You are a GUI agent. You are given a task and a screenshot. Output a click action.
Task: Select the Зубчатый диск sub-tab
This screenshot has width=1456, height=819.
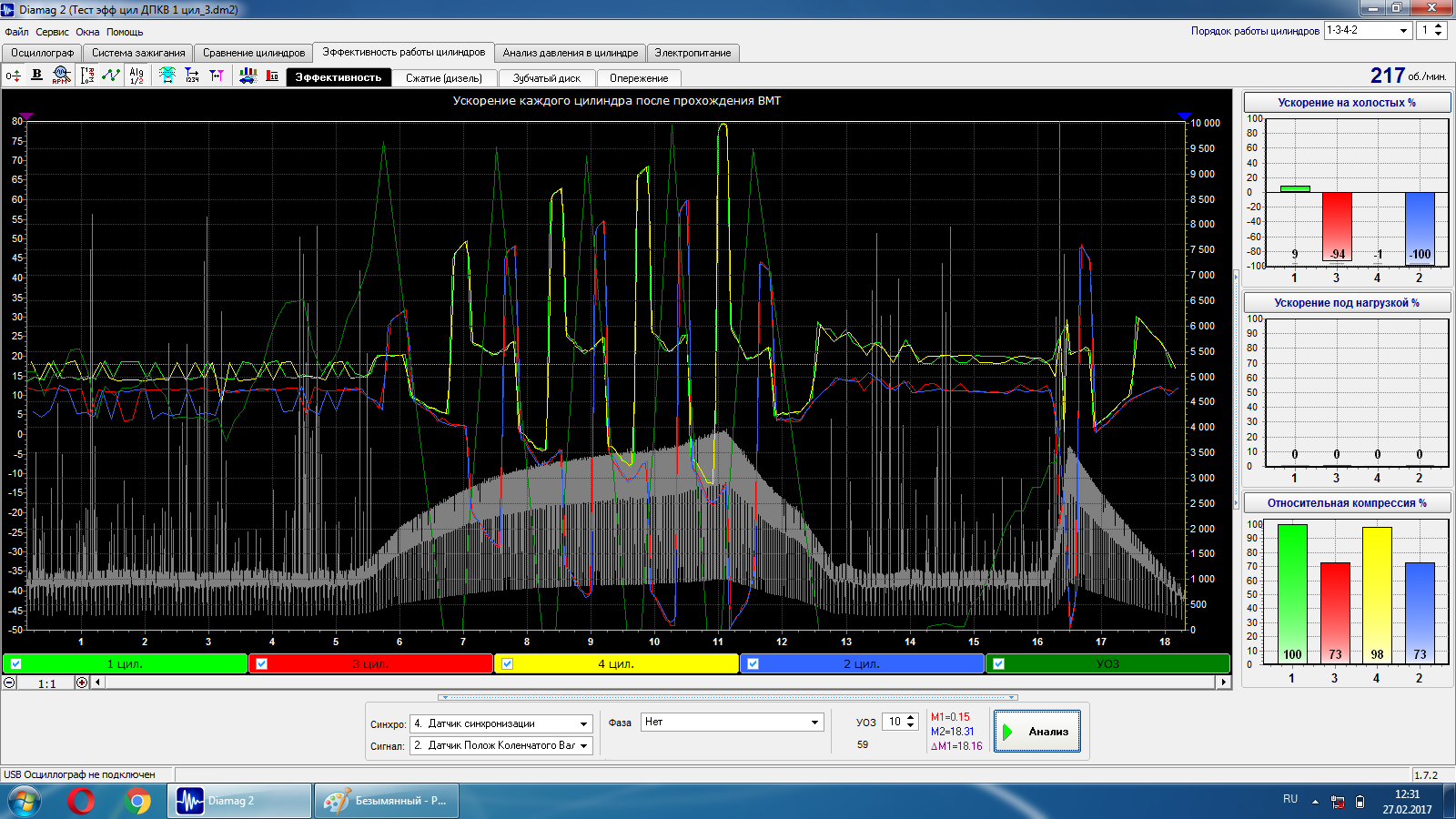click(546, 78)
